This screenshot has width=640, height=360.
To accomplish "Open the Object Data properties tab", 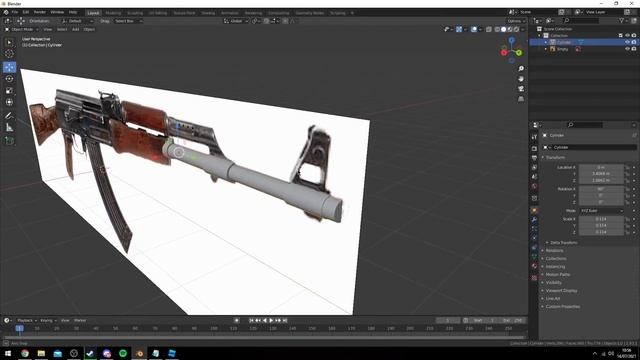I will coord(534,257).
